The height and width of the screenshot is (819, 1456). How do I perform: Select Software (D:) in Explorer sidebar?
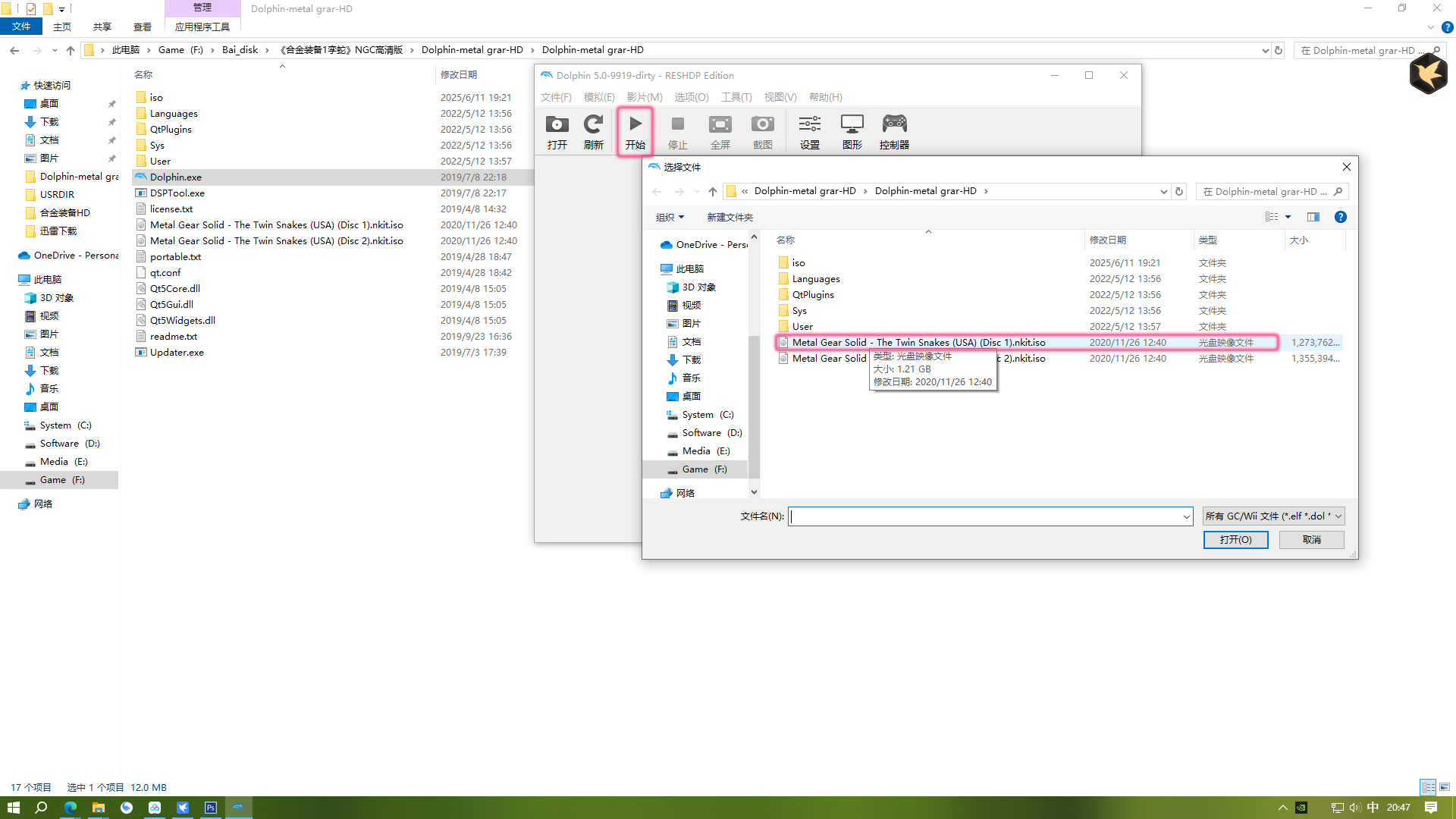pos(70,444)
